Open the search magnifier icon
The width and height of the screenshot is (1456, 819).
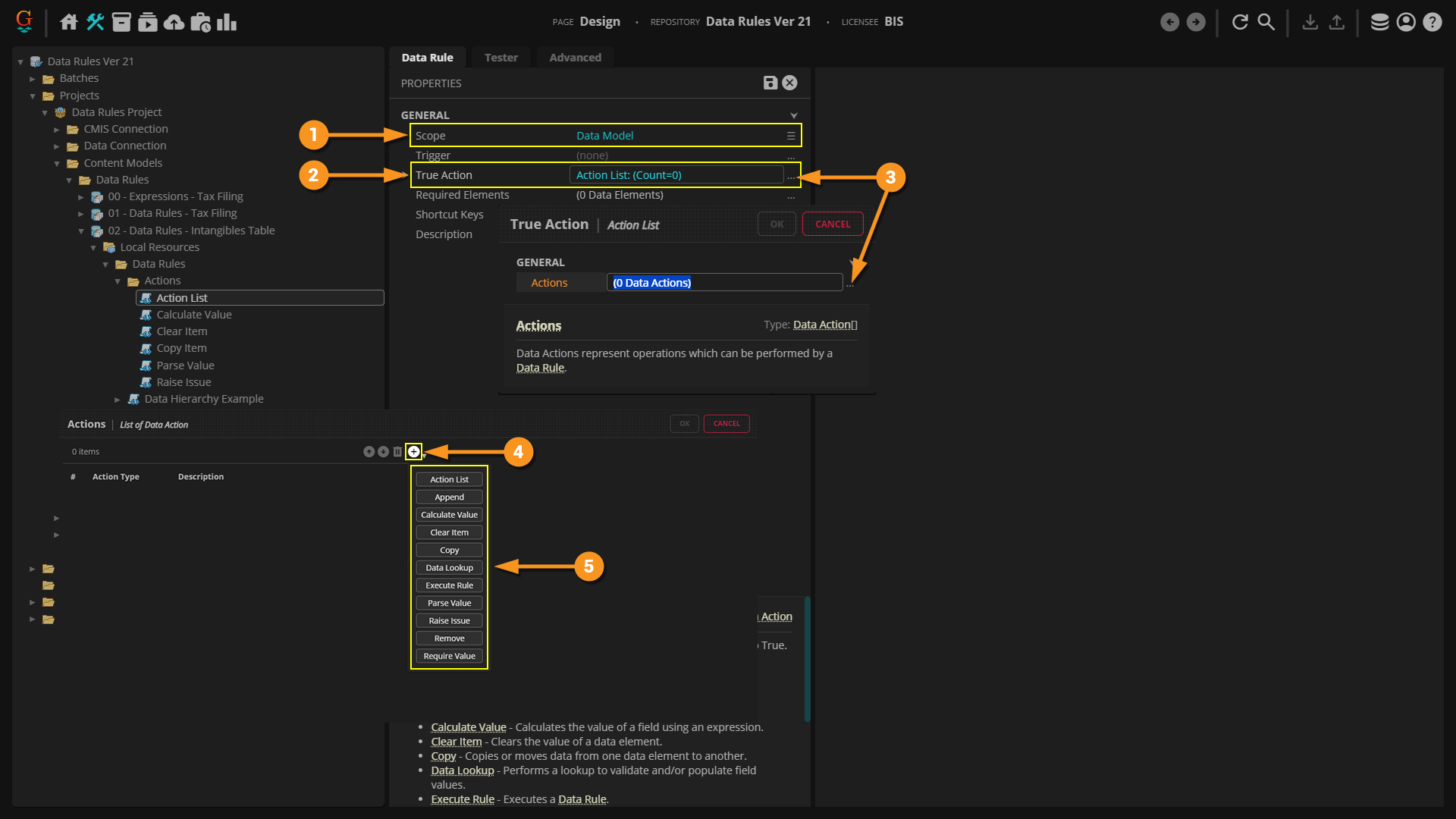(x=1266, y=22)
